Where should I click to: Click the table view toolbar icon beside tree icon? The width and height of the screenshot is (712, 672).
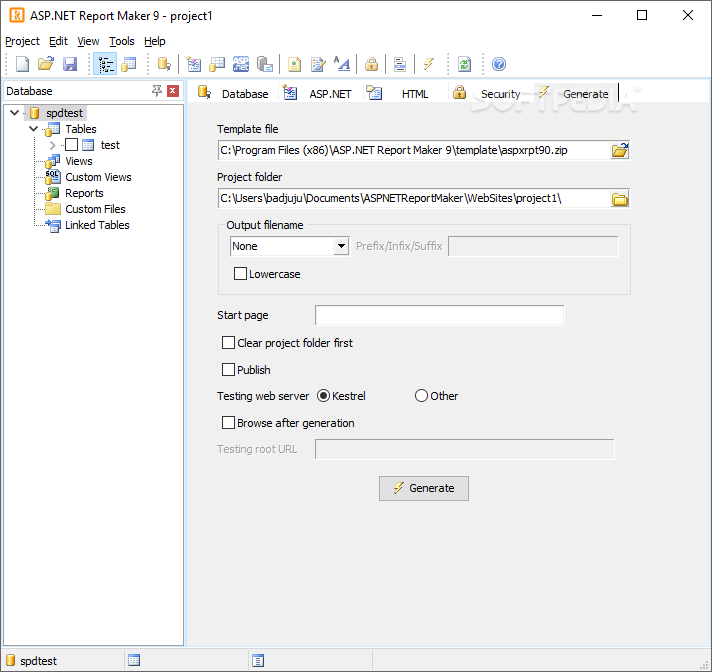(x=129, y=64)
